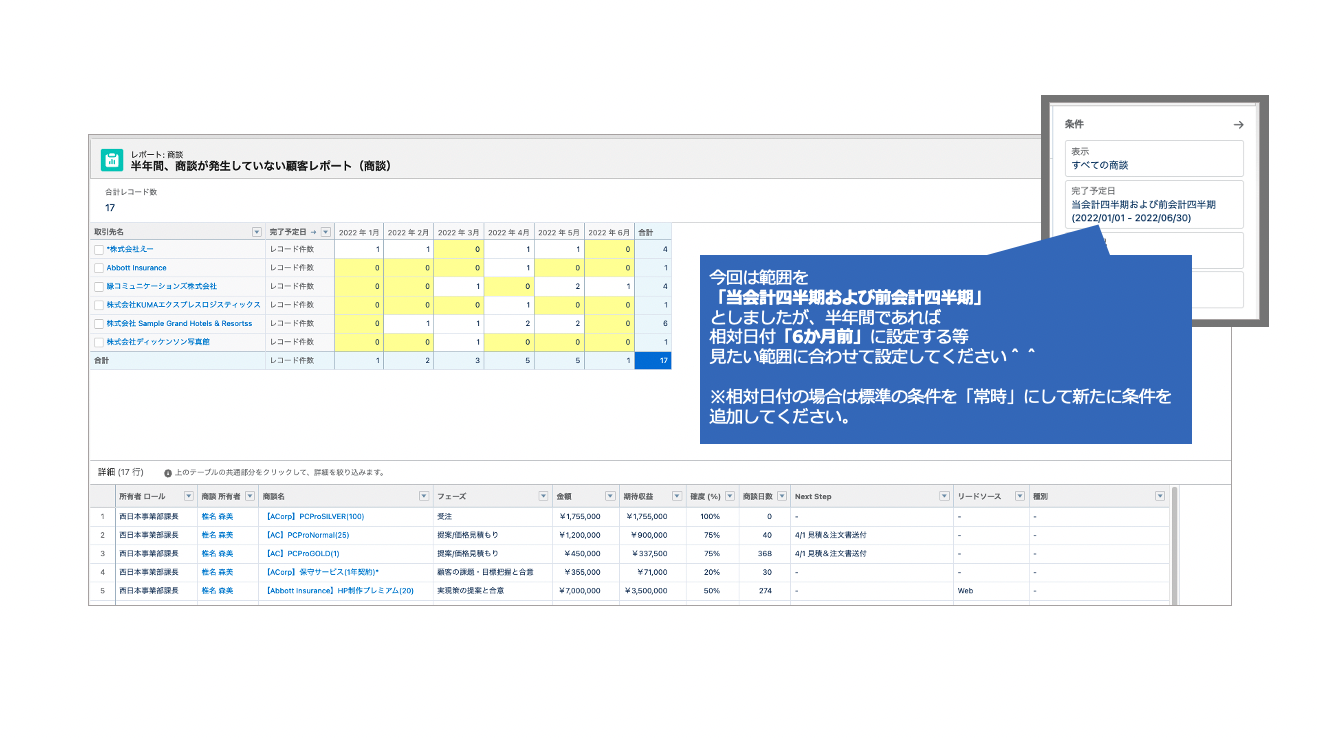The width and height of the screenshot is (1317, 738).
Task: Click the sort arrow in 完了予定日 column header
Action: [x=313, y=232]
